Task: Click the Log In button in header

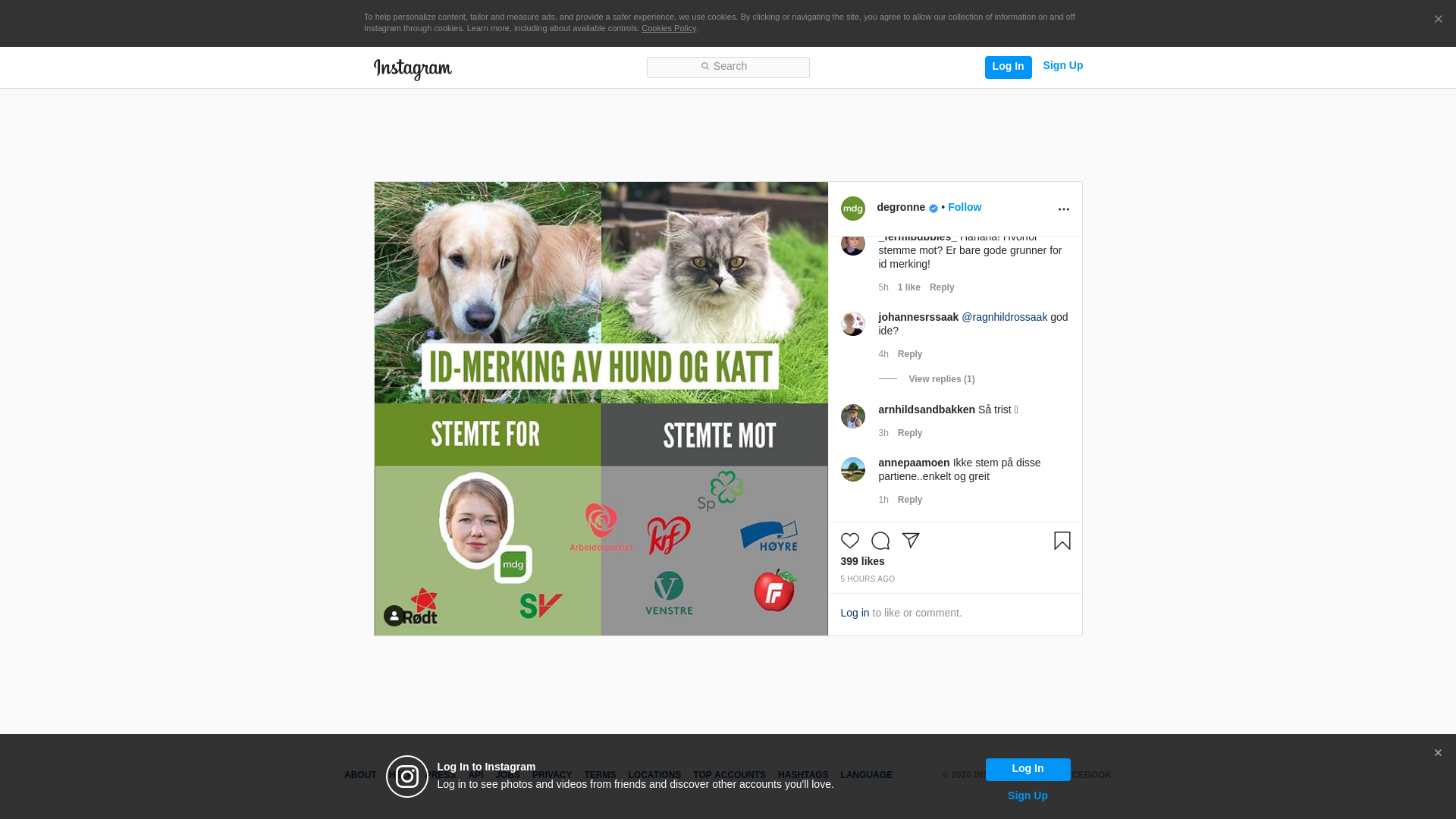Action: pos(1008,67)
